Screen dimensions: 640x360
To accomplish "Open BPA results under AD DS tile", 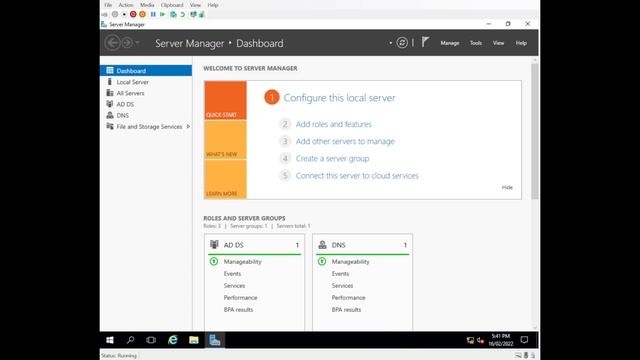I will [238, 310].
